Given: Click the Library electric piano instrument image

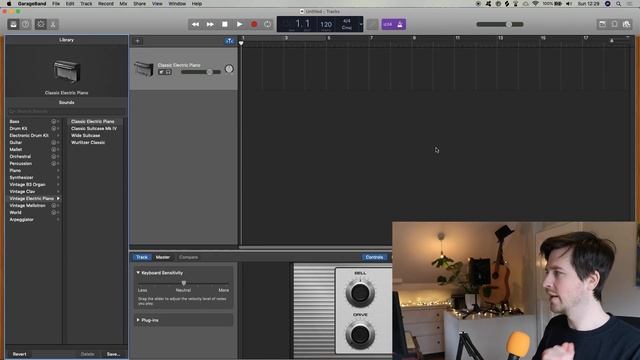Looking at the screenshot, I should click(x=67, y=71).
